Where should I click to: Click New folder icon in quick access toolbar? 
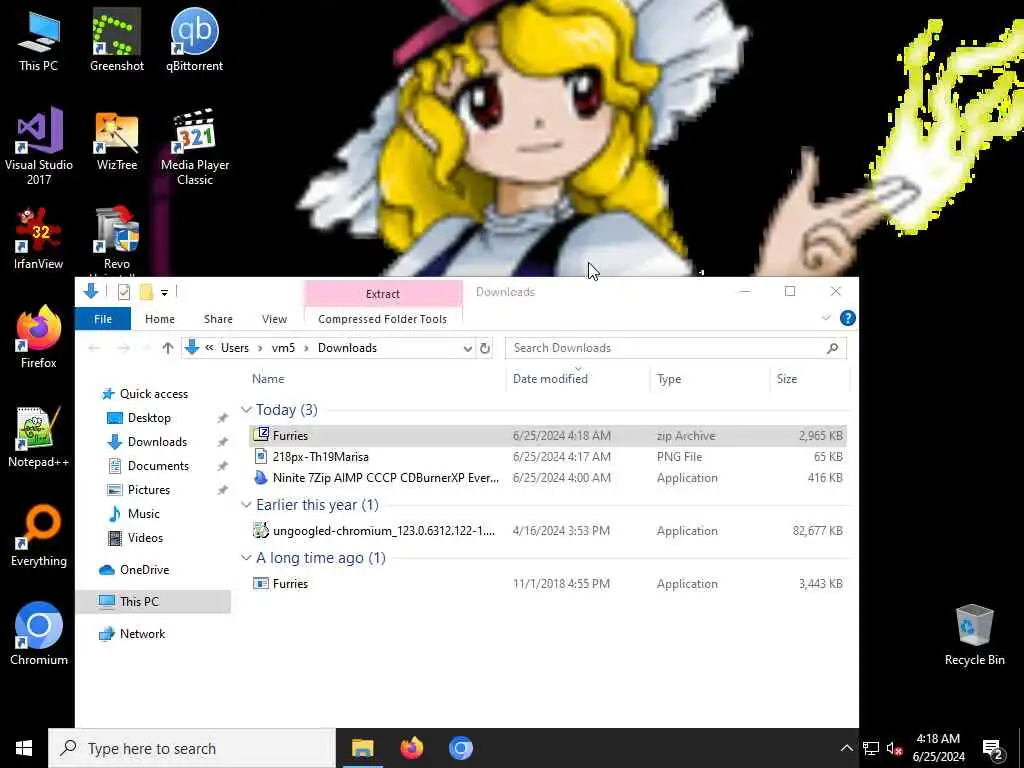(146, 292)
